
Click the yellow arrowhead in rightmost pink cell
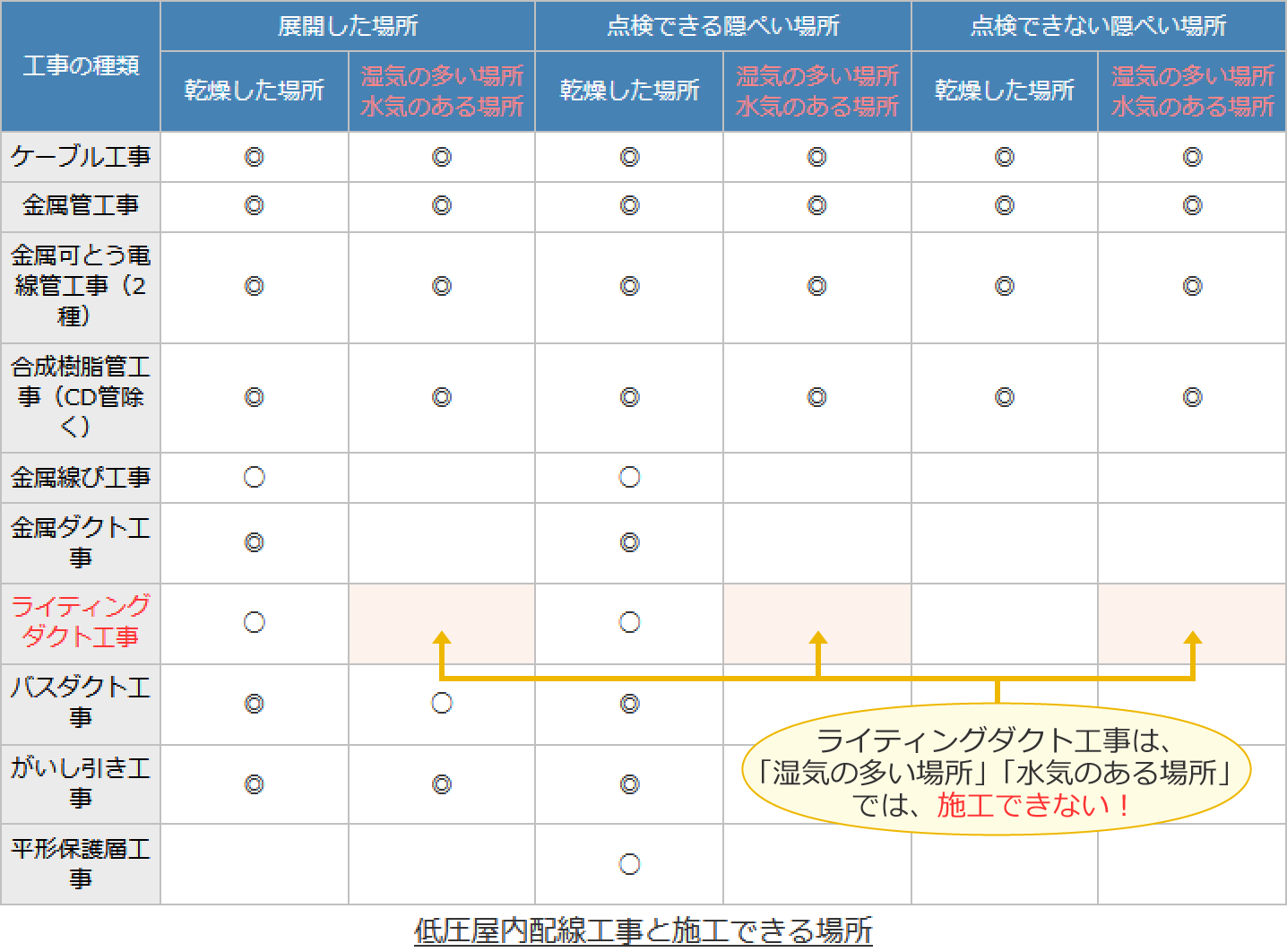point(1192,639)
